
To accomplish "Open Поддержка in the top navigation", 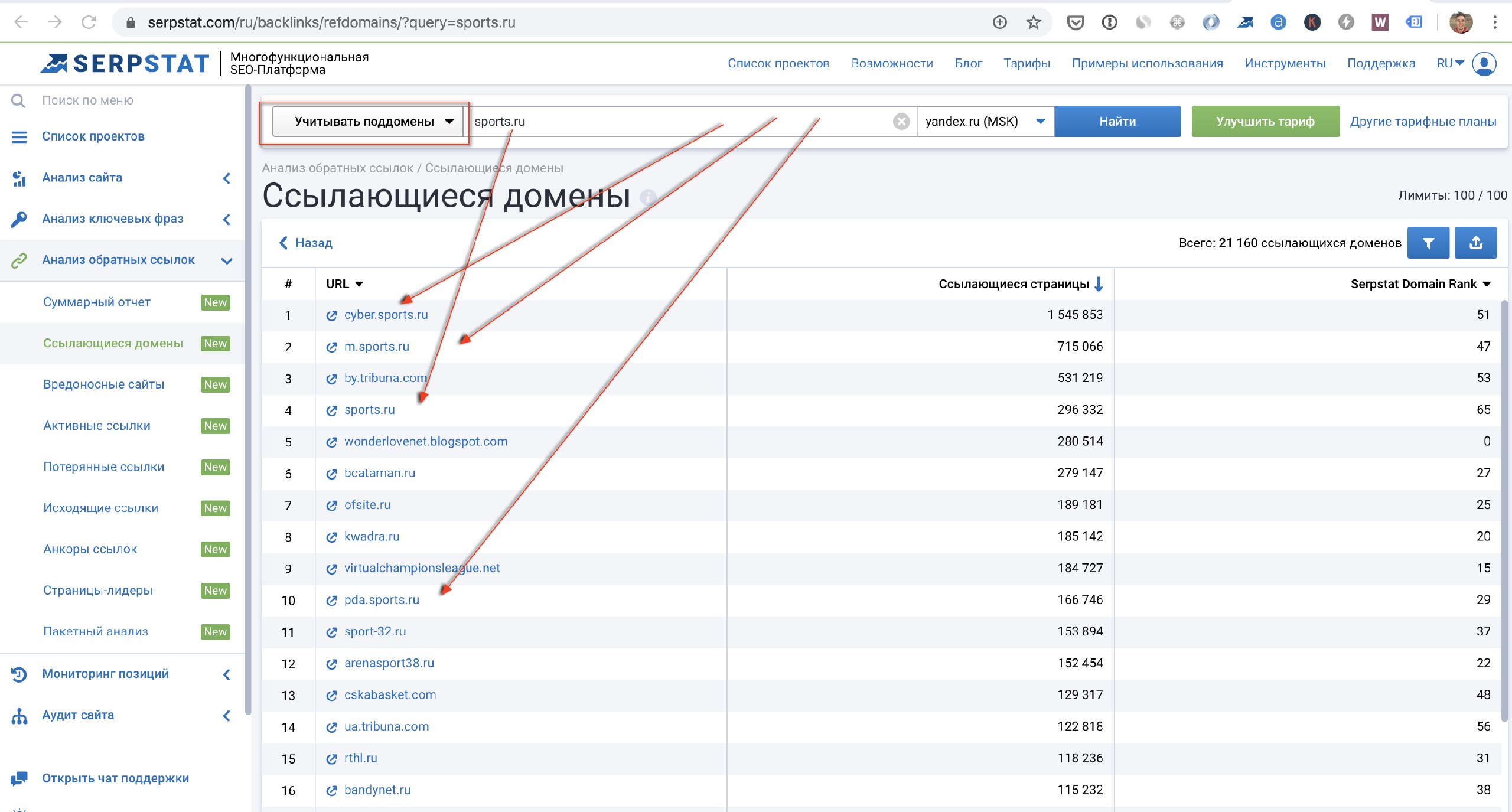I will [1381, 63].
